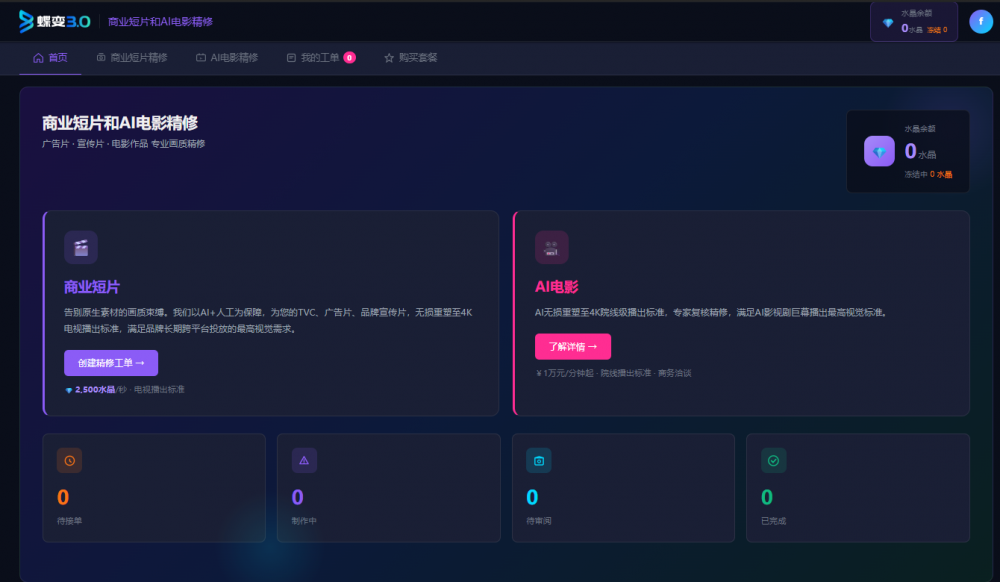Open the header 水晶余额 balance box
Image resolution: width=1000 pixels, height=582 pixels.
click(x=914, y=22)
